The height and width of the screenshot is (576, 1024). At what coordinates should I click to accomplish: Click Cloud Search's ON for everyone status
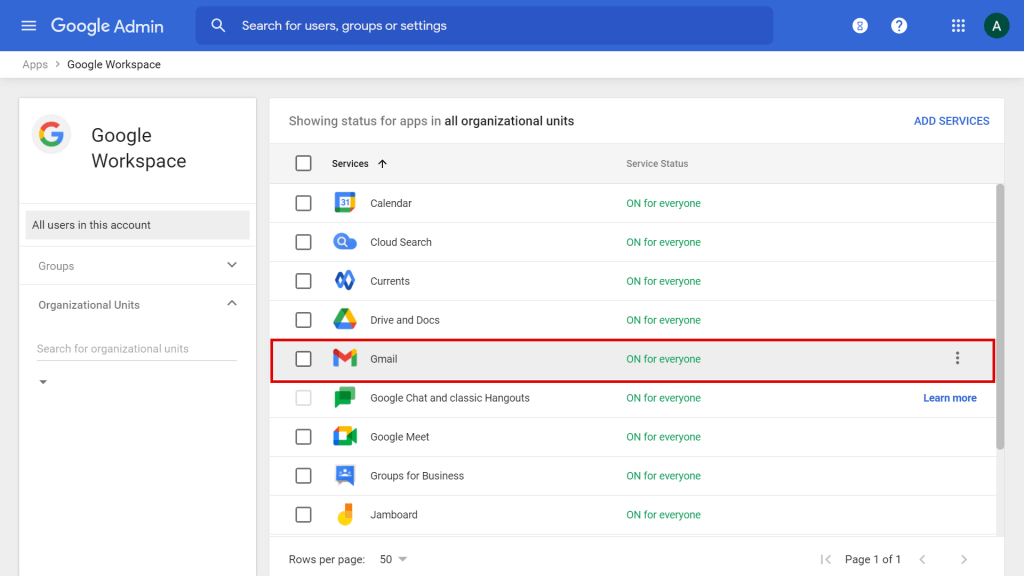coord(663,242)
